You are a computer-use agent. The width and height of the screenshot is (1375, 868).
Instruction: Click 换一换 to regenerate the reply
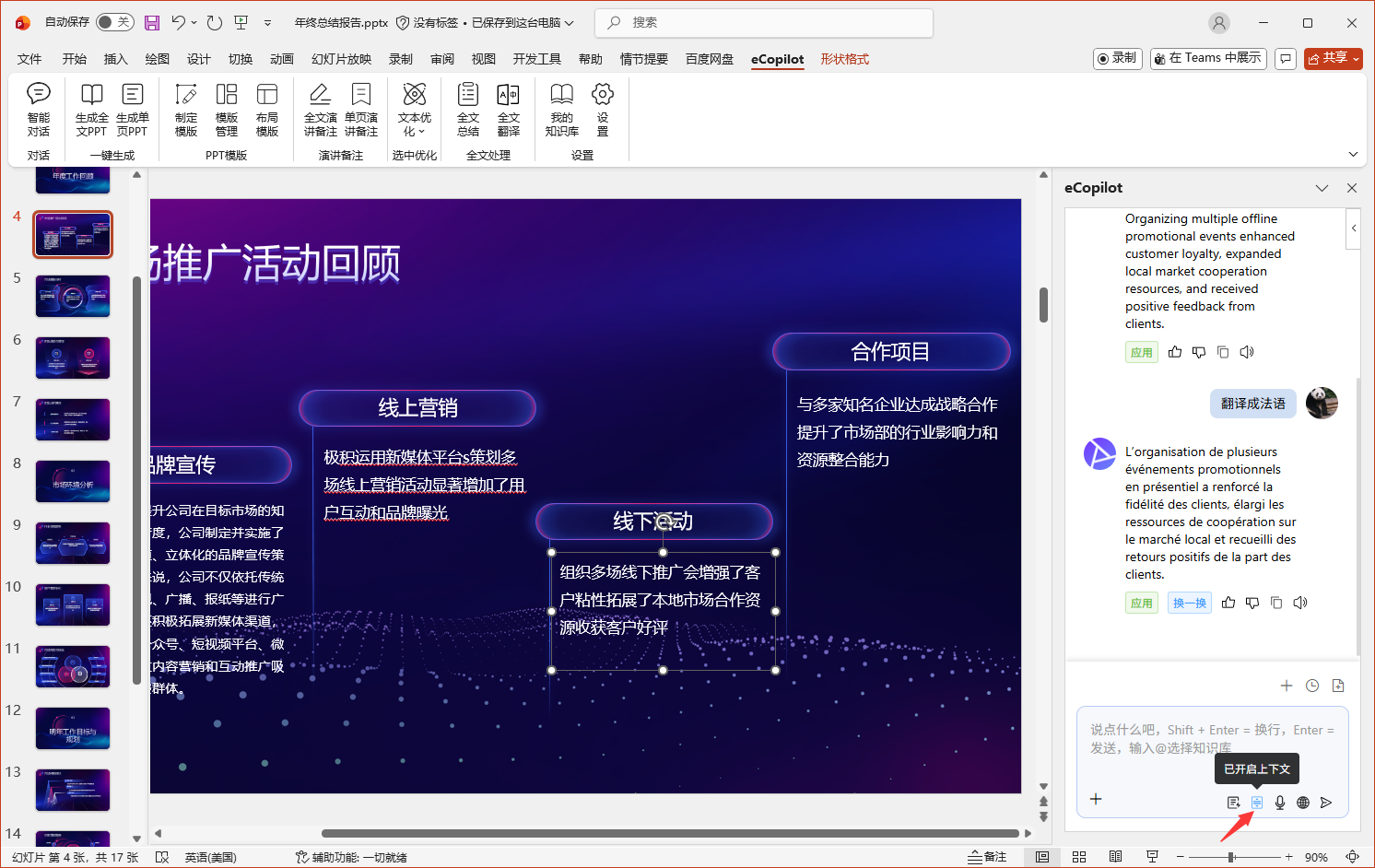click(1189, 602)
